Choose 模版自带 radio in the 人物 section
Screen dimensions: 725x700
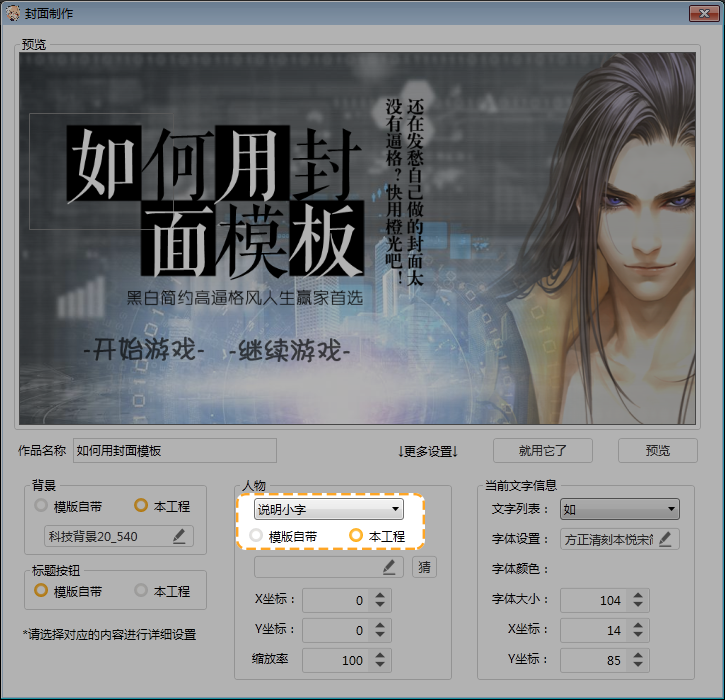coord(257,536)
